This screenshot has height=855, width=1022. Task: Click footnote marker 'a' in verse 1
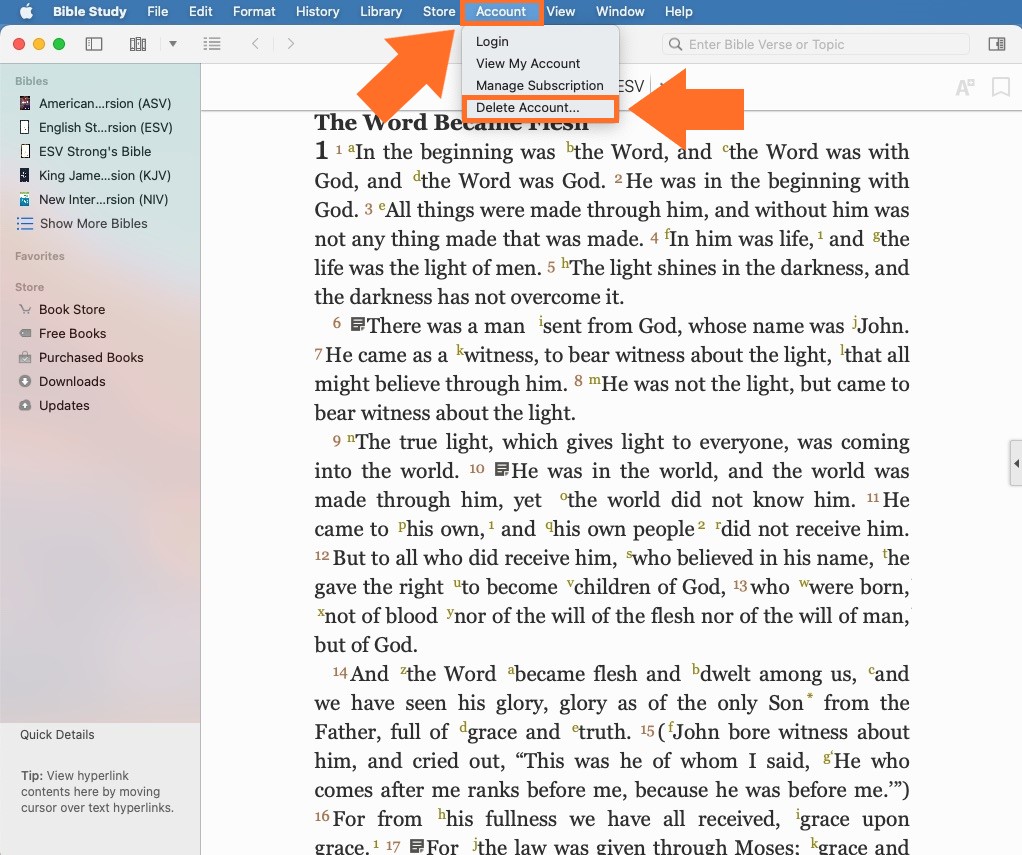[351, 148]
